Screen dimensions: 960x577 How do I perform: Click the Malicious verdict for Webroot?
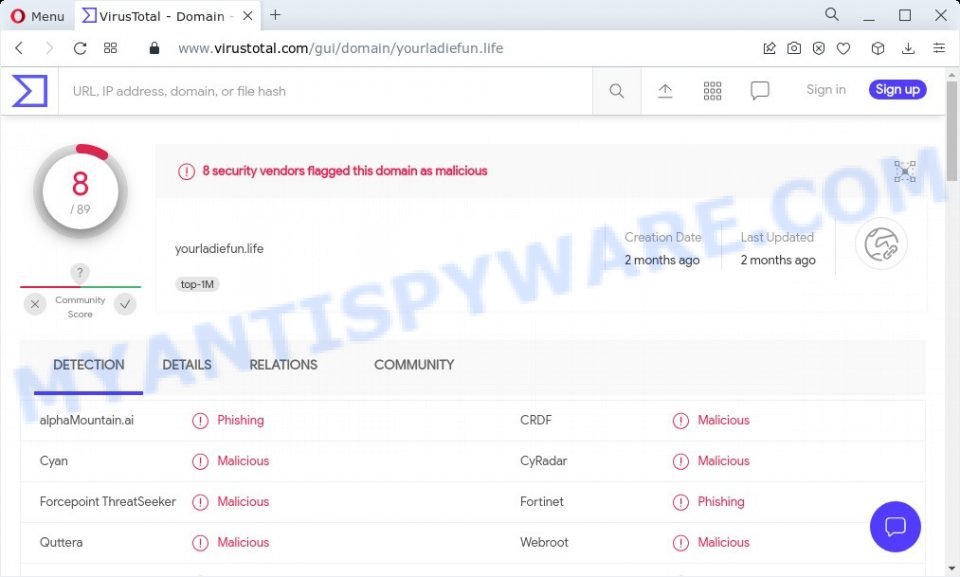(x=724, y=543)
